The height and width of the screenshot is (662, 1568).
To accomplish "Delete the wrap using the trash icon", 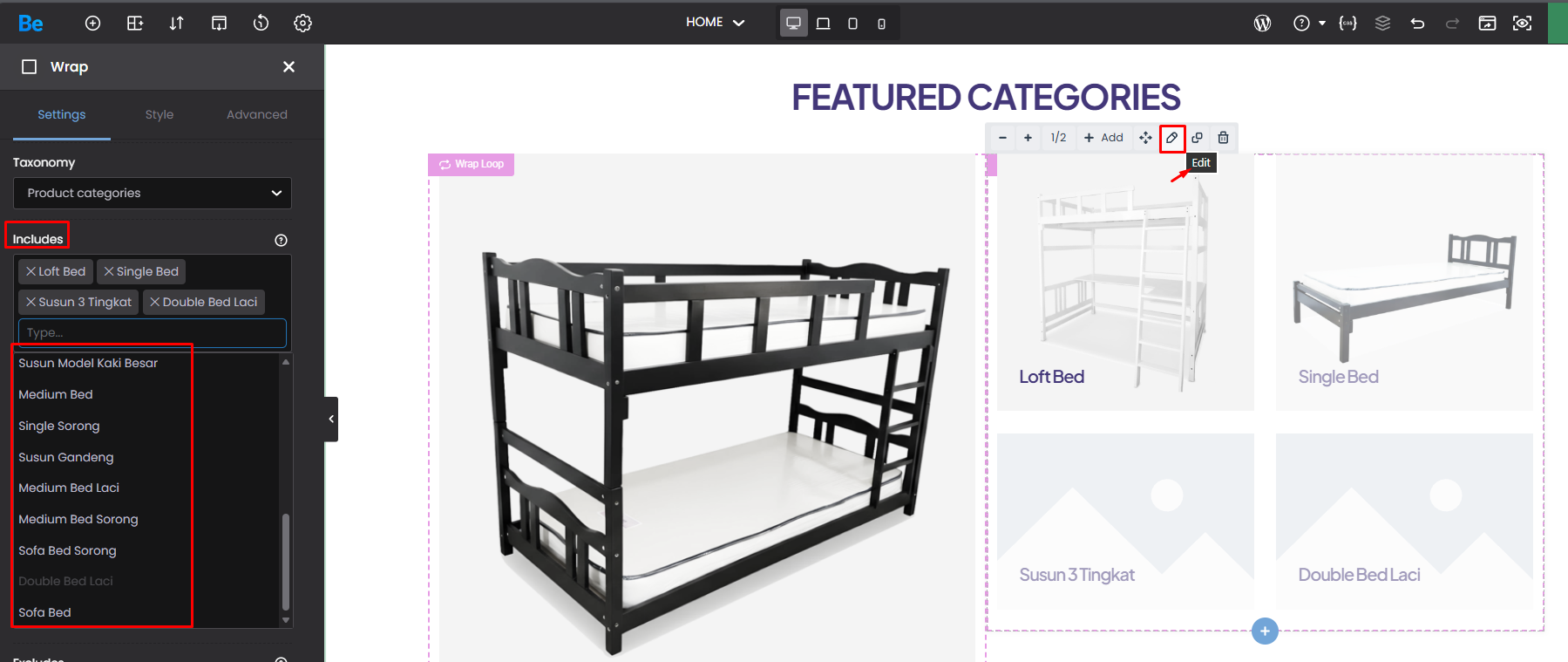I will [x=1223, y=138].
